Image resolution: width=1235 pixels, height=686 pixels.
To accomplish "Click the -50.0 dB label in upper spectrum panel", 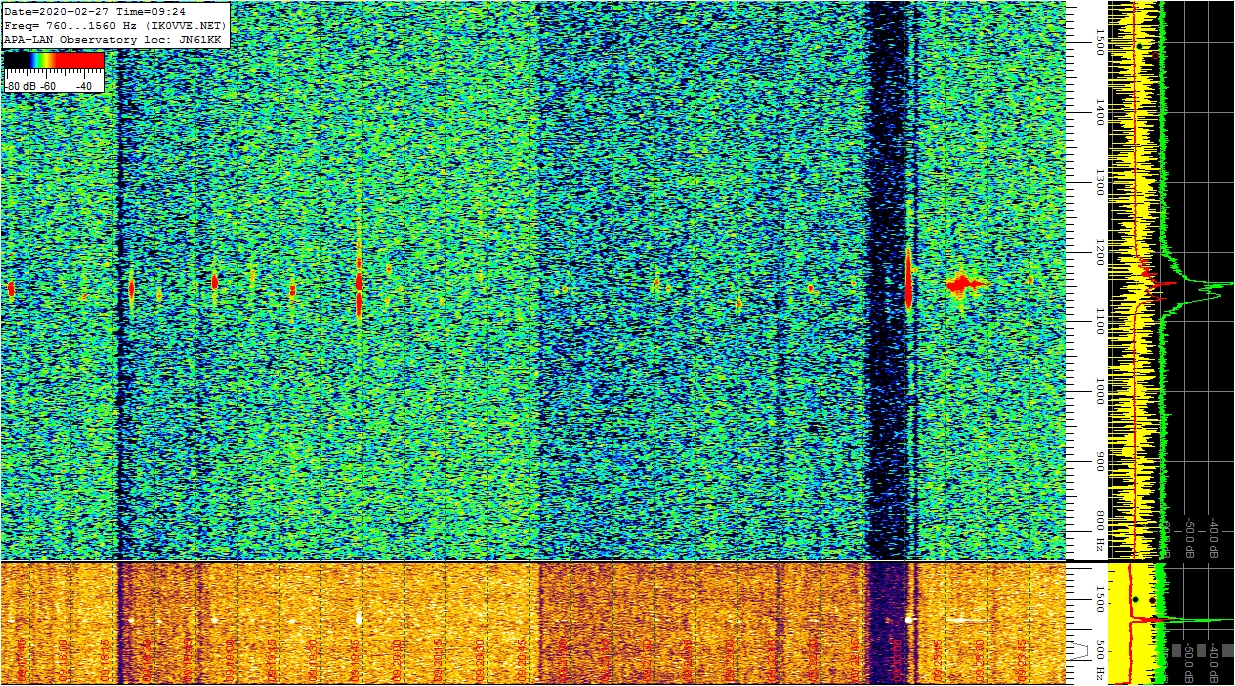I will 1190,537.
